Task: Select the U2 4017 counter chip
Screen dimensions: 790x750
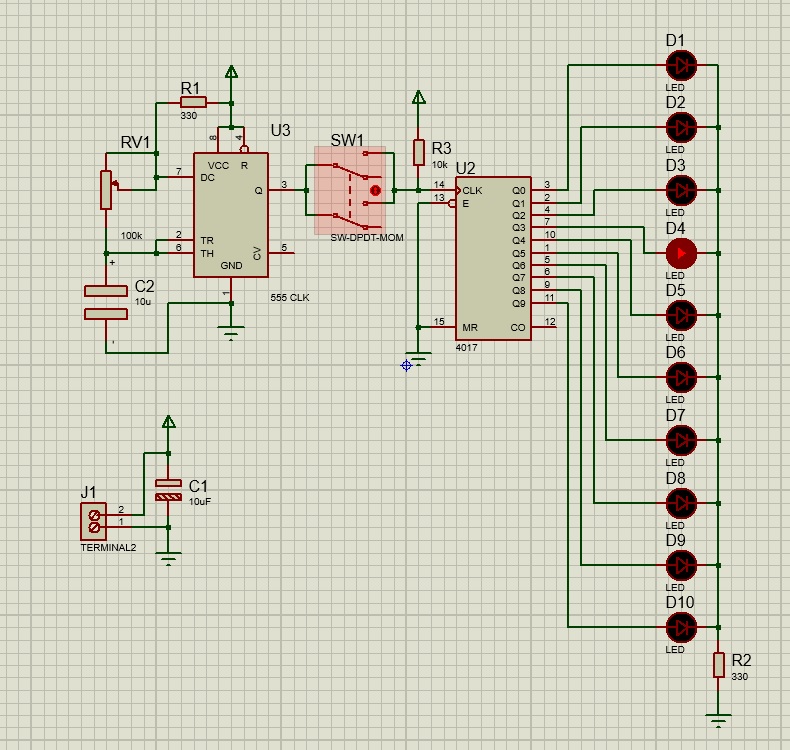Action: tap(493, 258)
